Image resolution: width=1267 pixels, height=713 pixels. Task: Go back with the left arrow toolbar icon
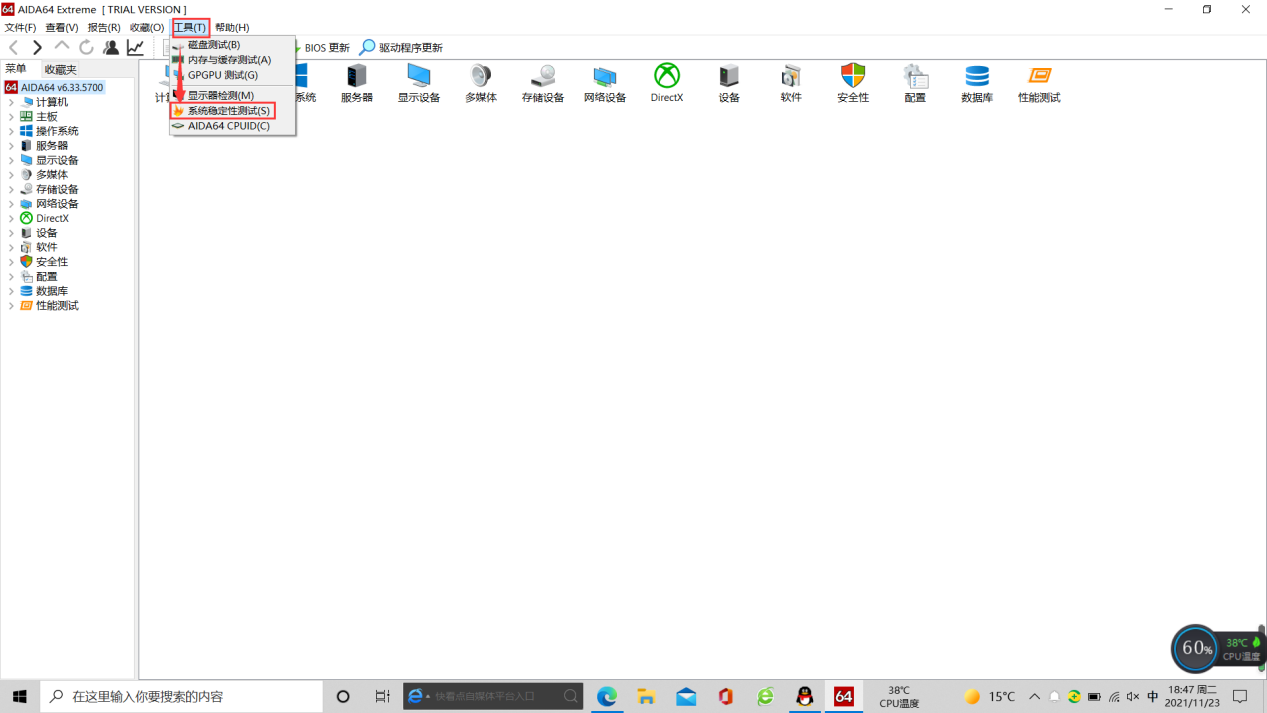[14, 47]
